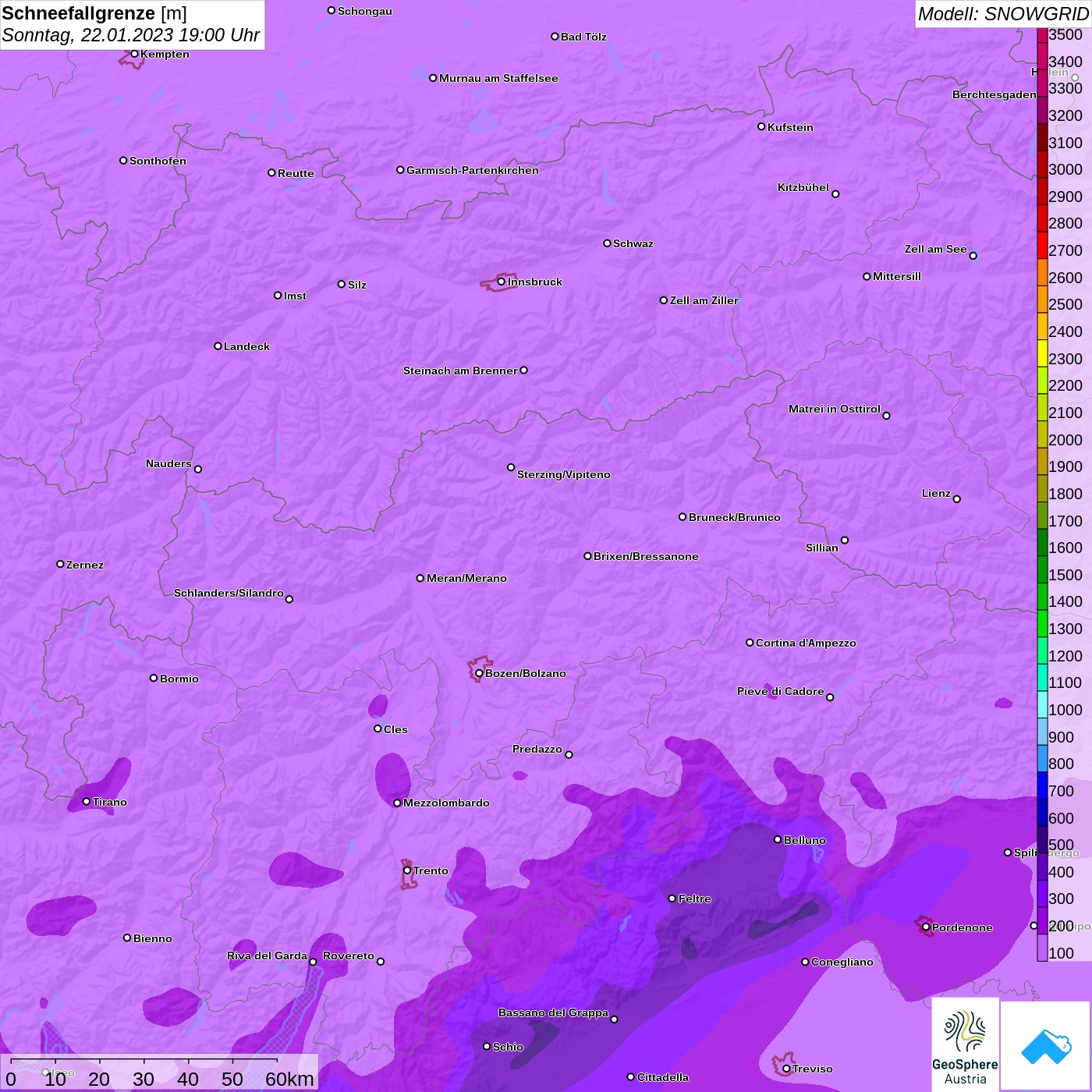Screen dimensions: 1092x1092
Task: Click the 'Zernez' label
Action: [85, 565]
